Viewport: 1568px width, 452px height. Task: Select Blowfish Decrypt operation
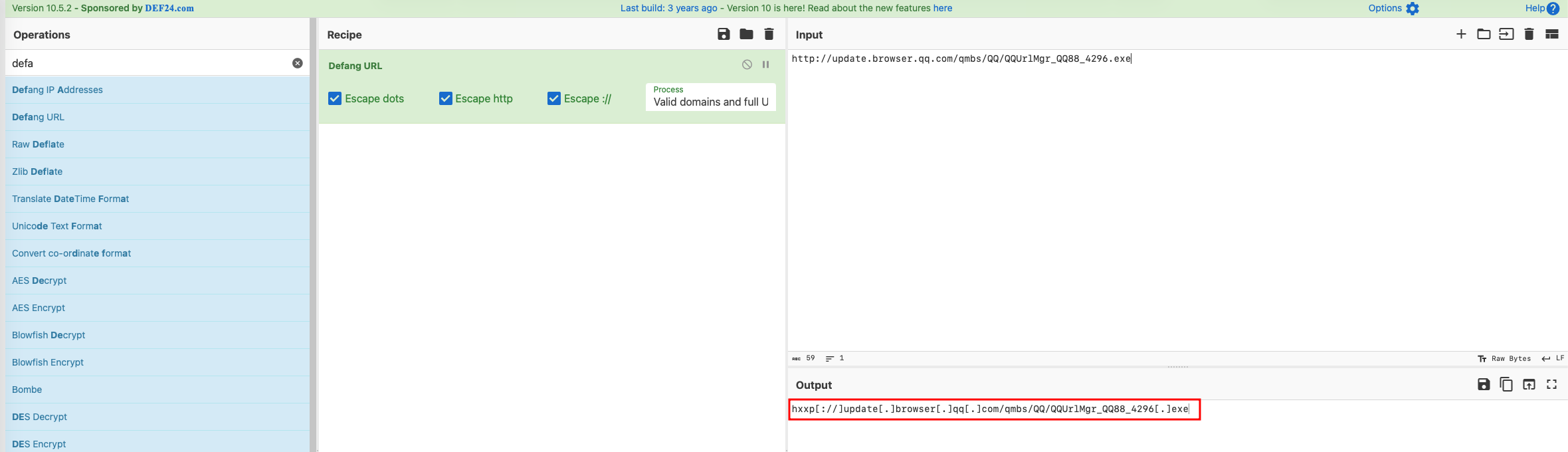point(157,335)
